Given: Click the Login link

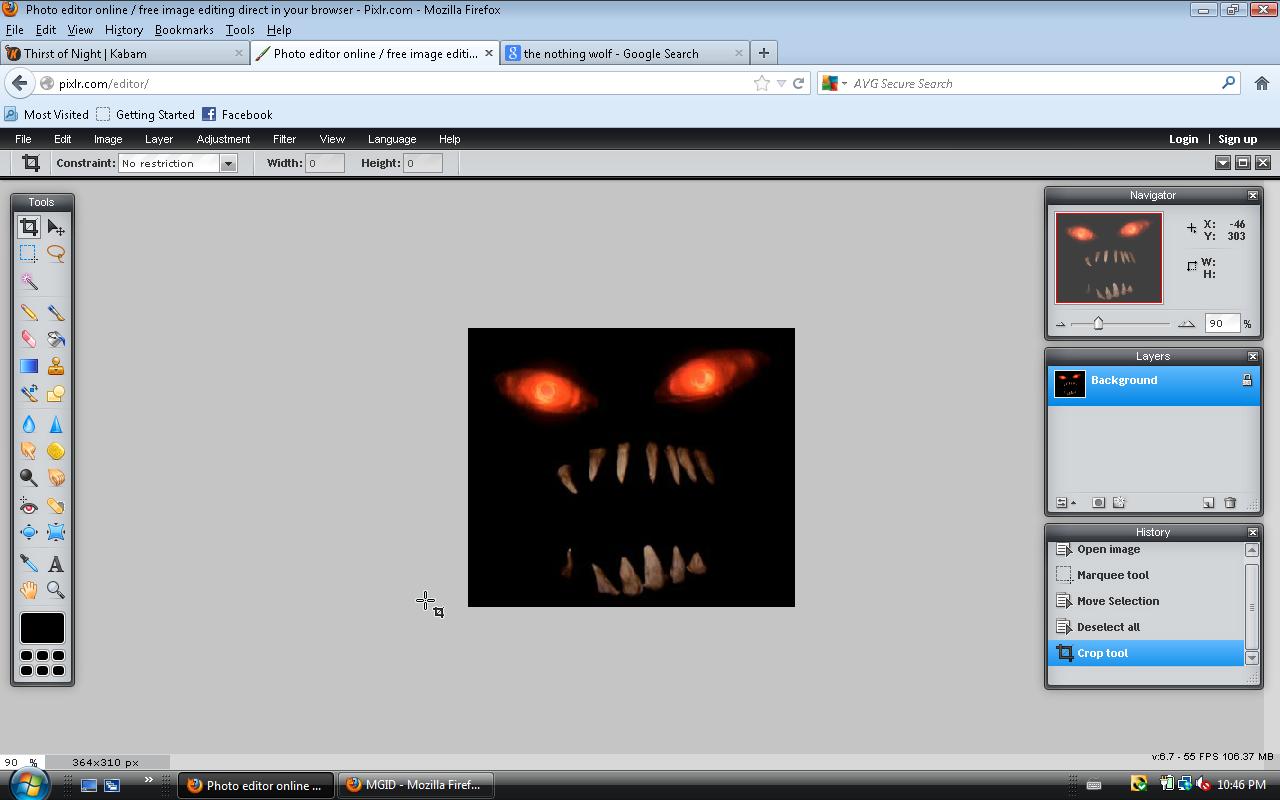Looking at the screenshot, I should click(x=1183, y=139).
